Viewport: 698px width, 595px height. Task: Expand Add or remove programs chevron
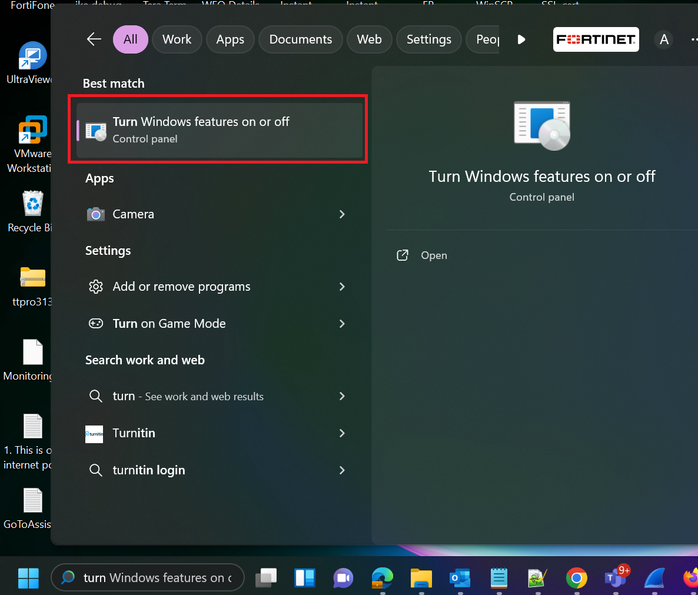(x=342, y=287)
